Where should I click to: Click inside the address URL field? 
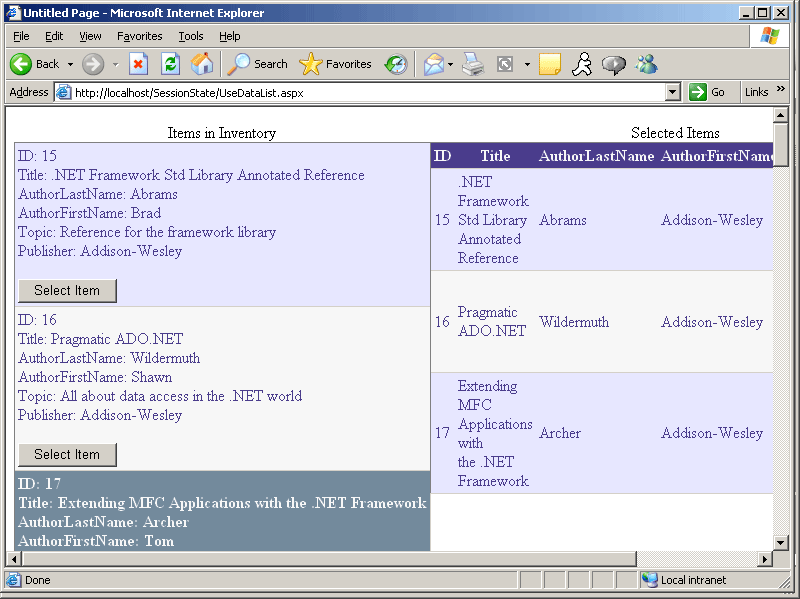(x=360, y=92)
